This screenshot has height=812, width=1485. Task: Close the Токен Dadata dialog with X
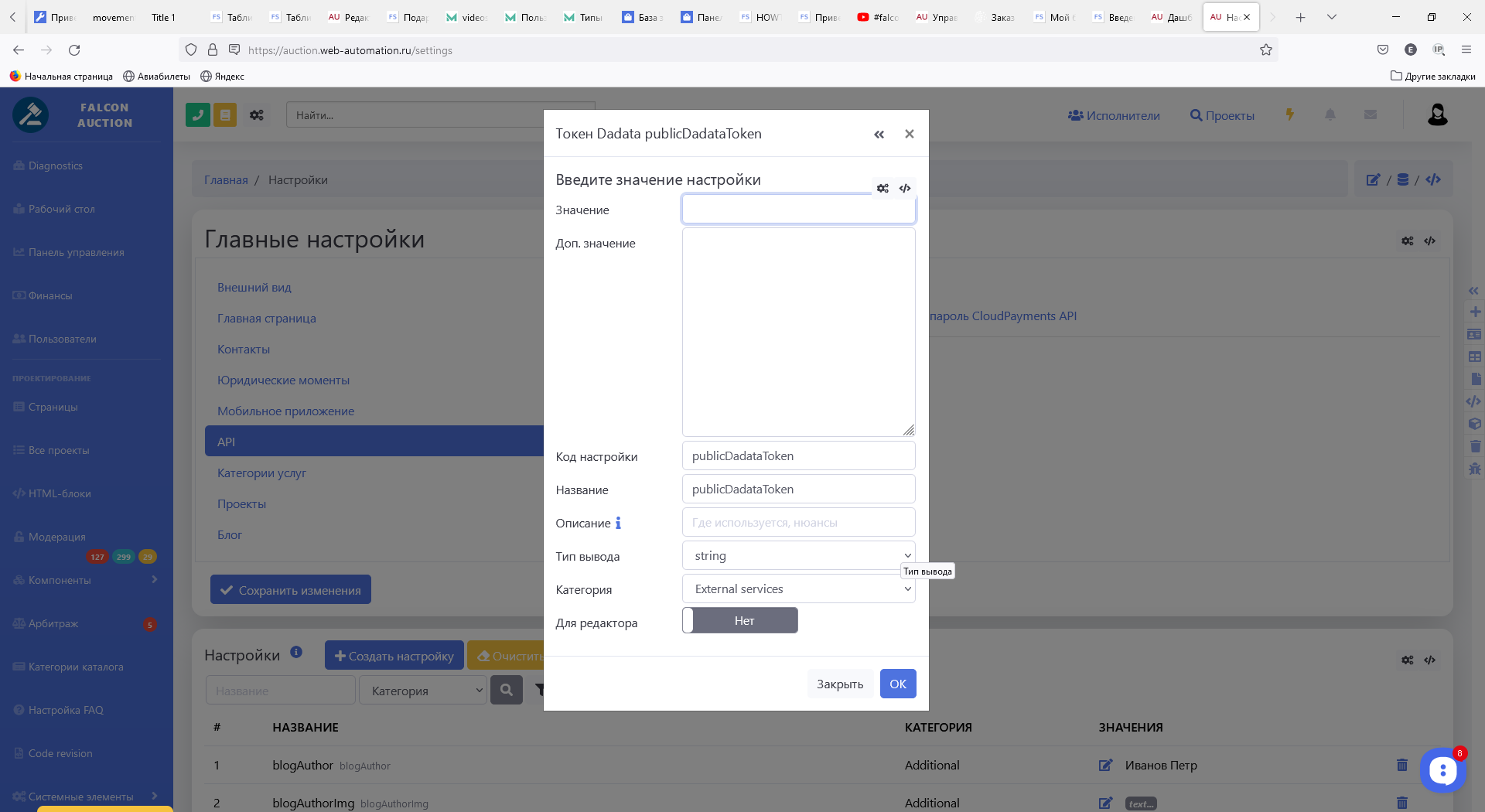(x=910, y=134)
